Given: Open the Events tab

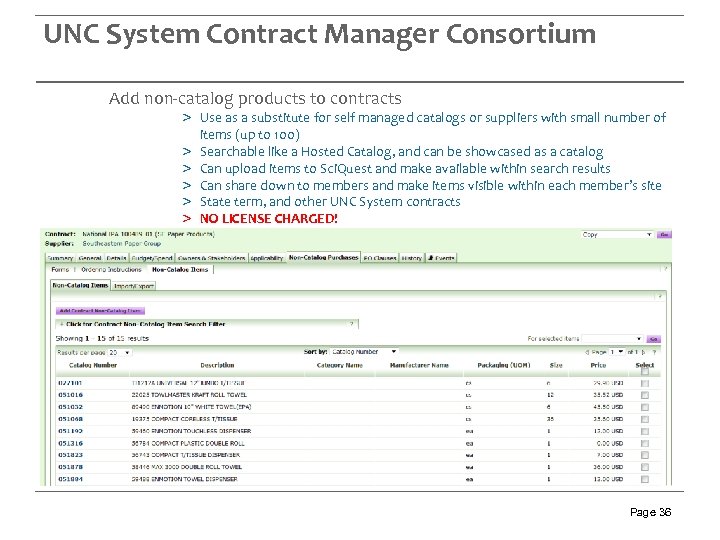Looking at the screenshot, I should (441, 259).
